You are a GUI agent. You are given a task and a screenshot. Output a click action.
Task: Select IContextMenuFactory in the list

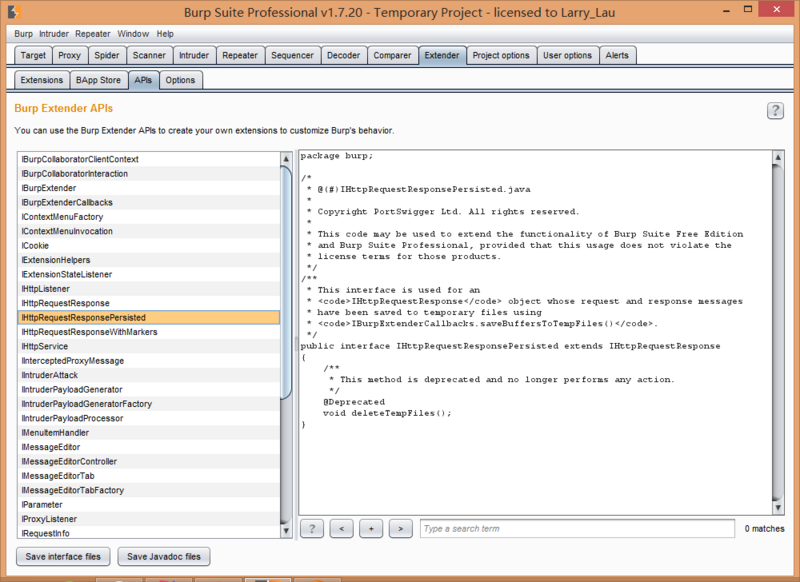coord(148,217)
